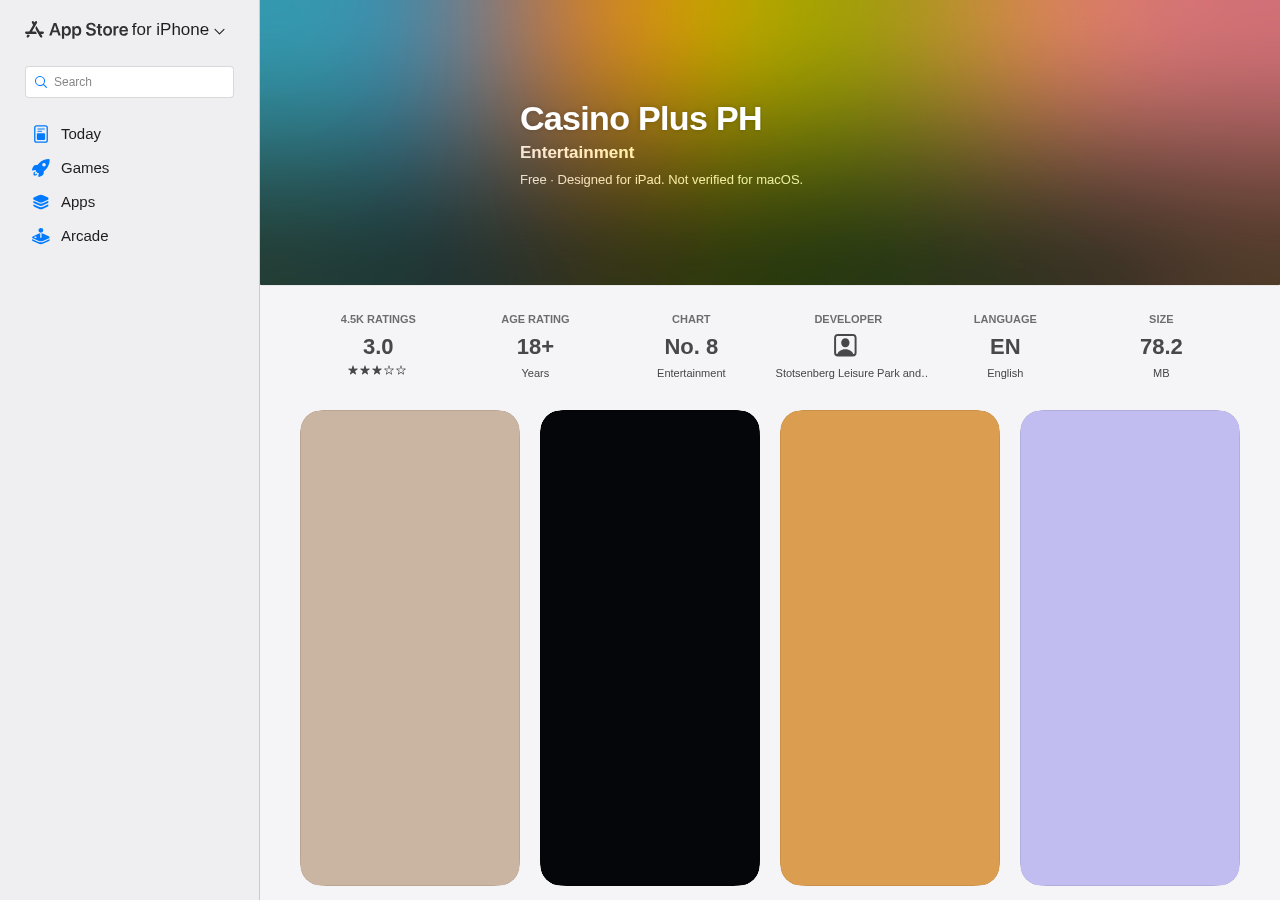
Task: Click the Years label under 18+
Action: coord(535,373)
